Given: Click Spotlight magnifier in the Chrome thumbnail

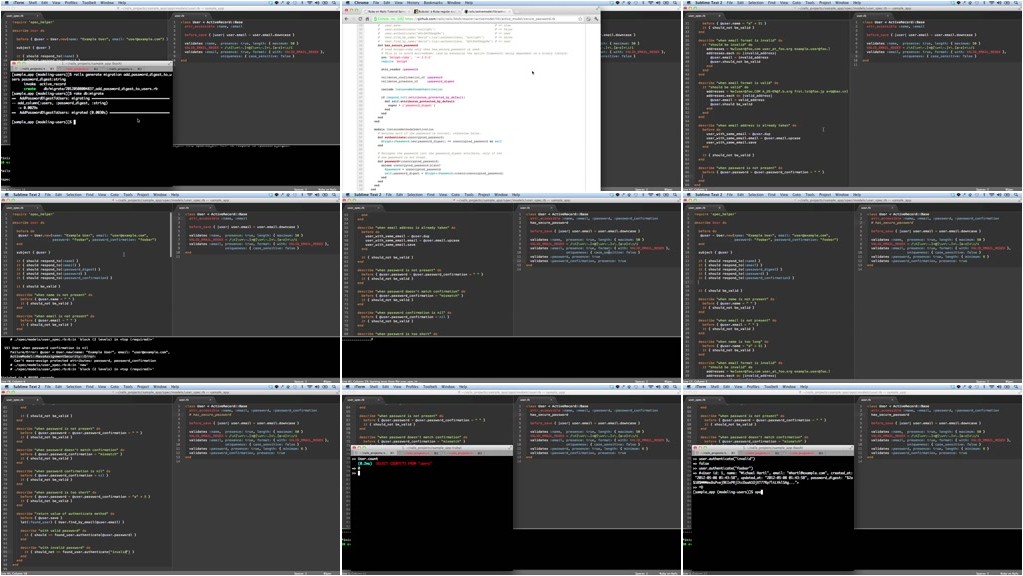Looking at the screenshot, I should click(x=675, y=3).
